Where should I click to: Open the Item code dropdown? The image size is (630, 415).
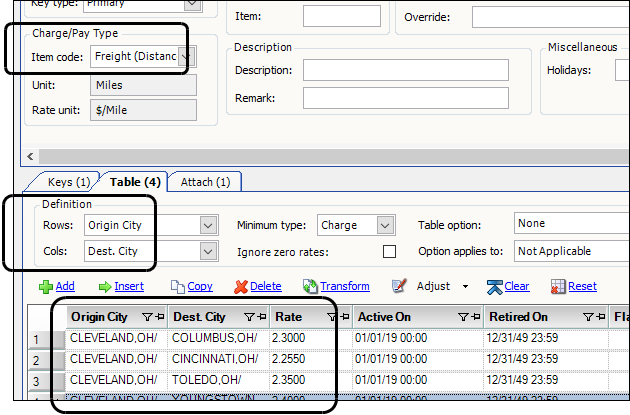(x=187, y=56)
